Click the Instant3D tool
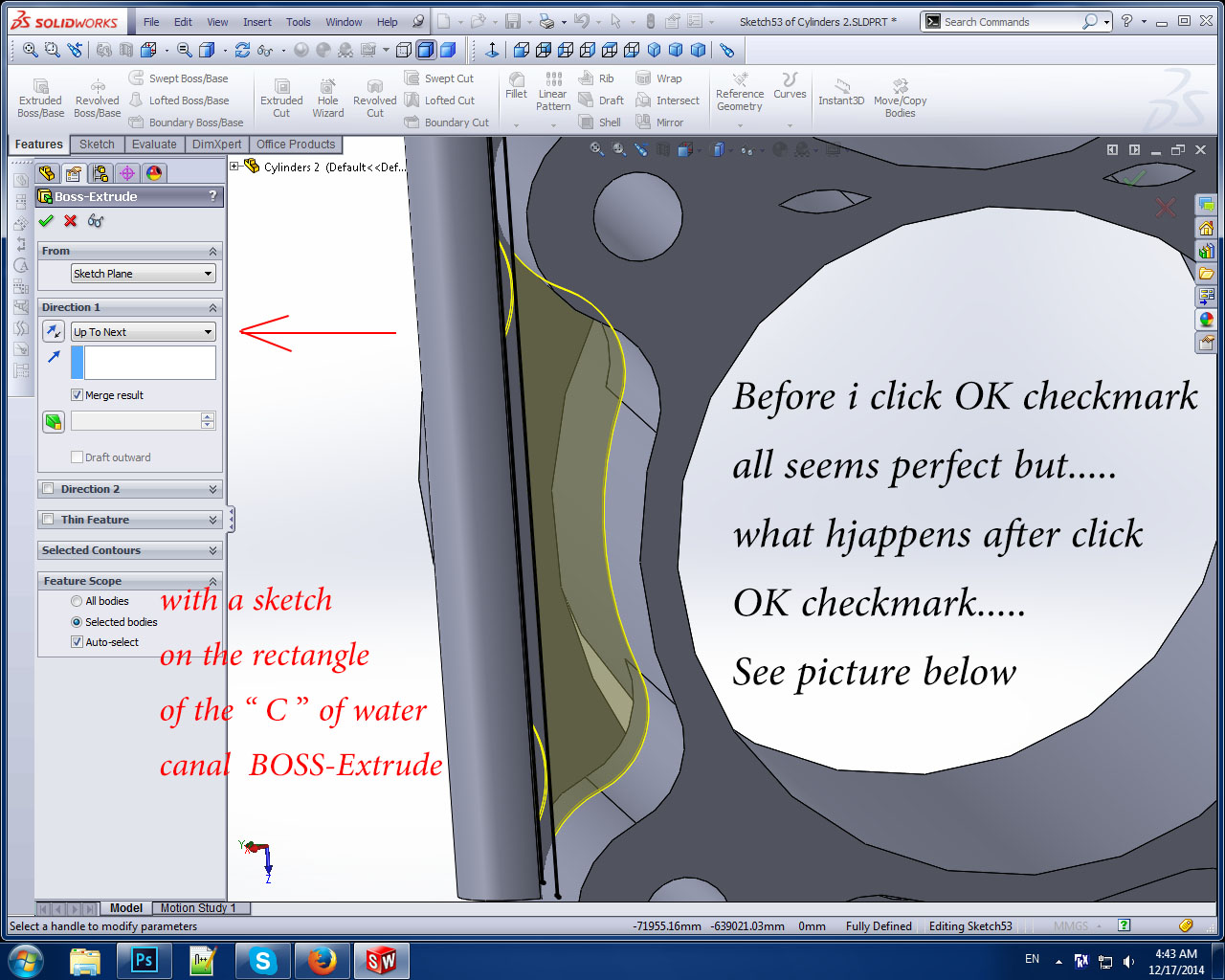Viewport: 1225px width, 980px height. point(841,93)
